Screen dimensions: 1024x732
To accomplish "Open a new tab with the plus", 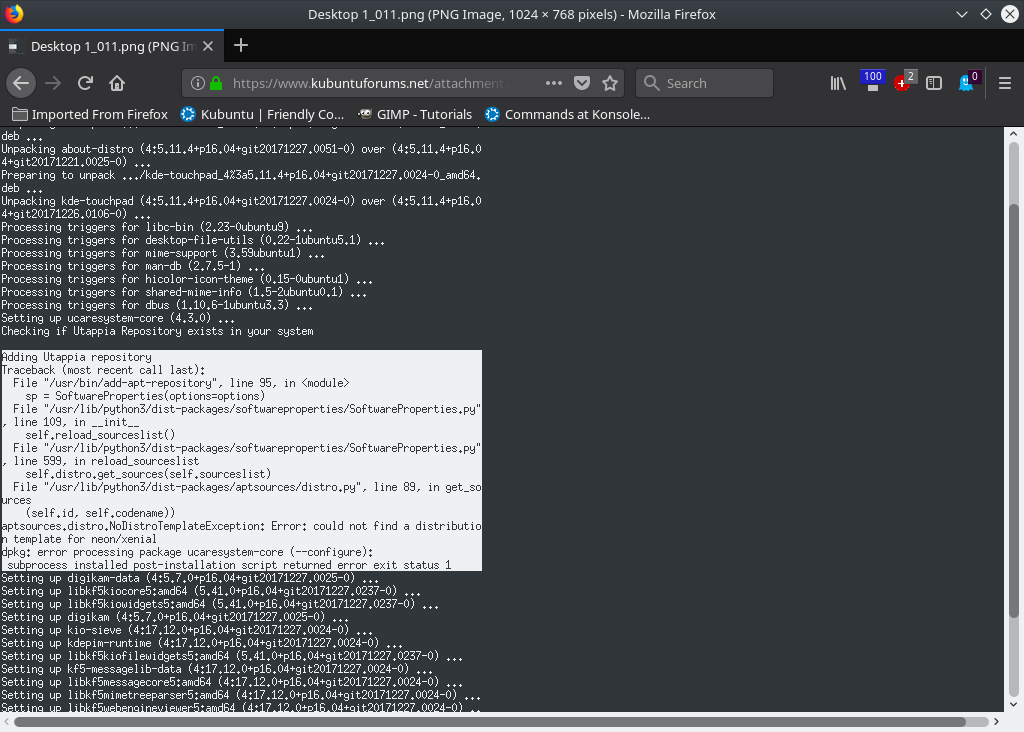I will click(x=241, y=45).
